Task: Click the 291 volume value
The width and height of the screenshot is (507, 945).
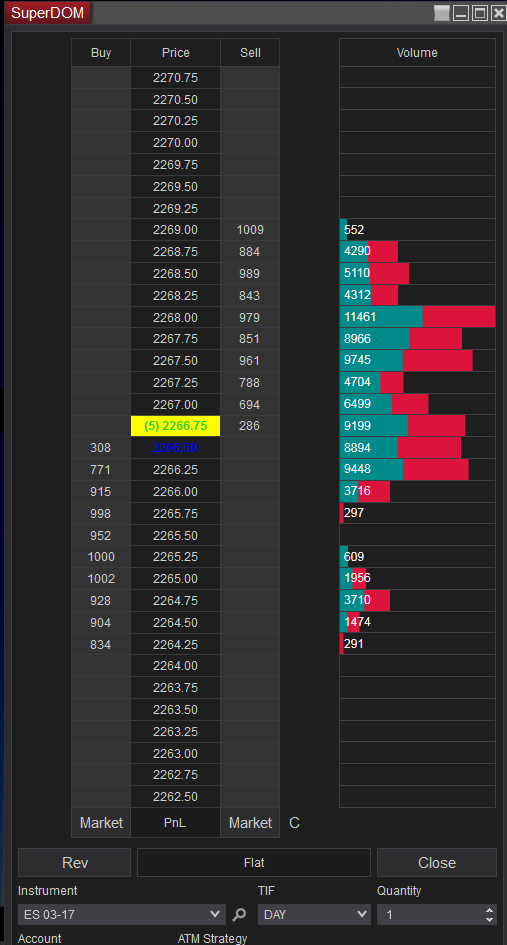Action: coord(354,644)
